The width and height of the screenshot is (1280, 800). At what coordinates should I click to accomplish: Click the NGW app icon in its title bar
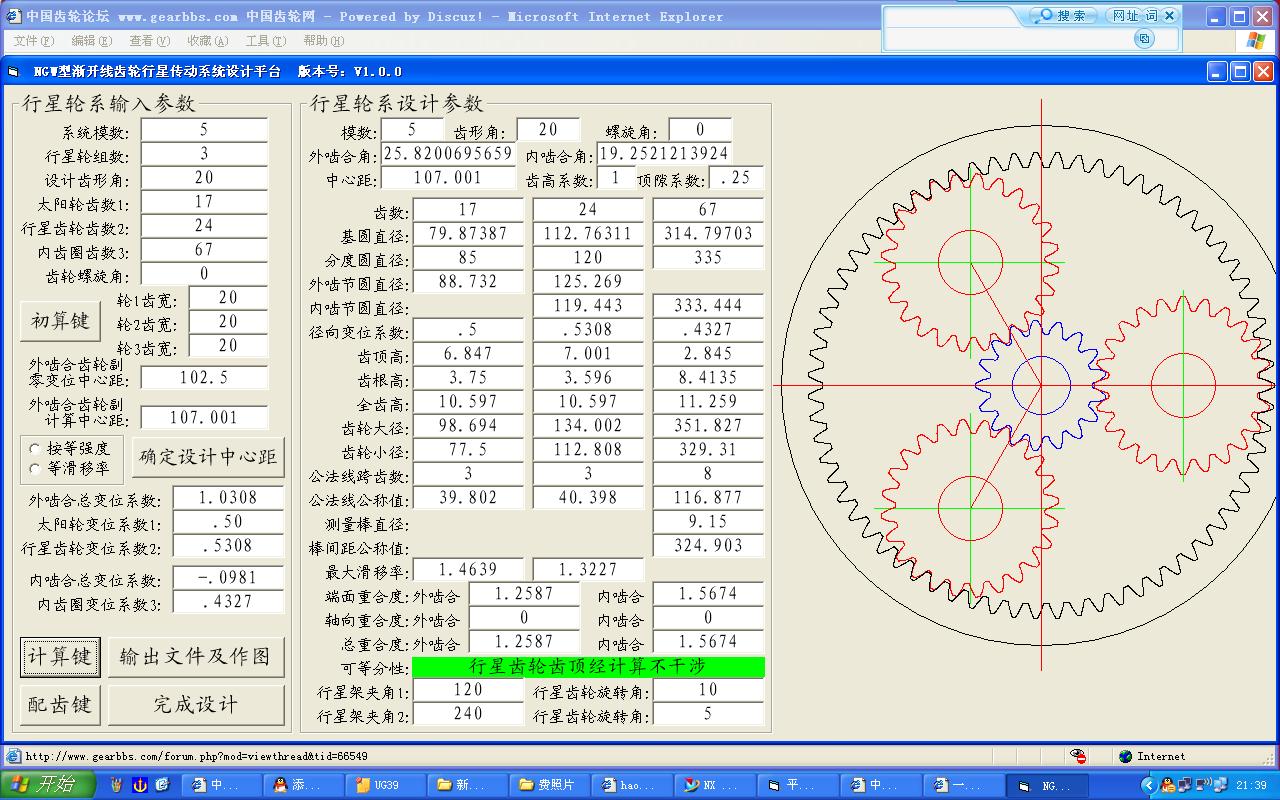pos(14,71)
